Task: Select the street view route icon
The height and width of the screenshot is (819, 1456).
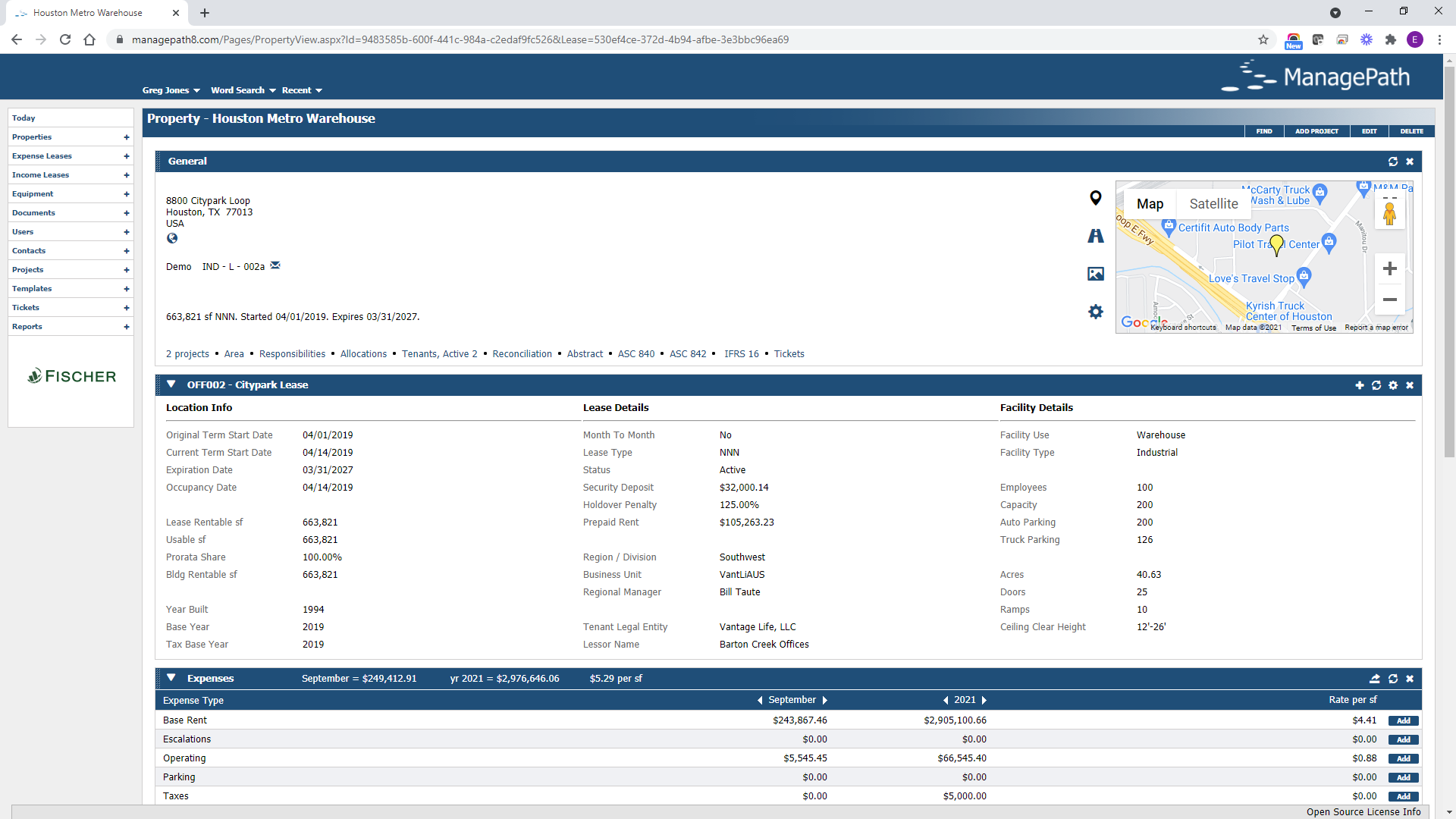Action: coord(1095,236)
